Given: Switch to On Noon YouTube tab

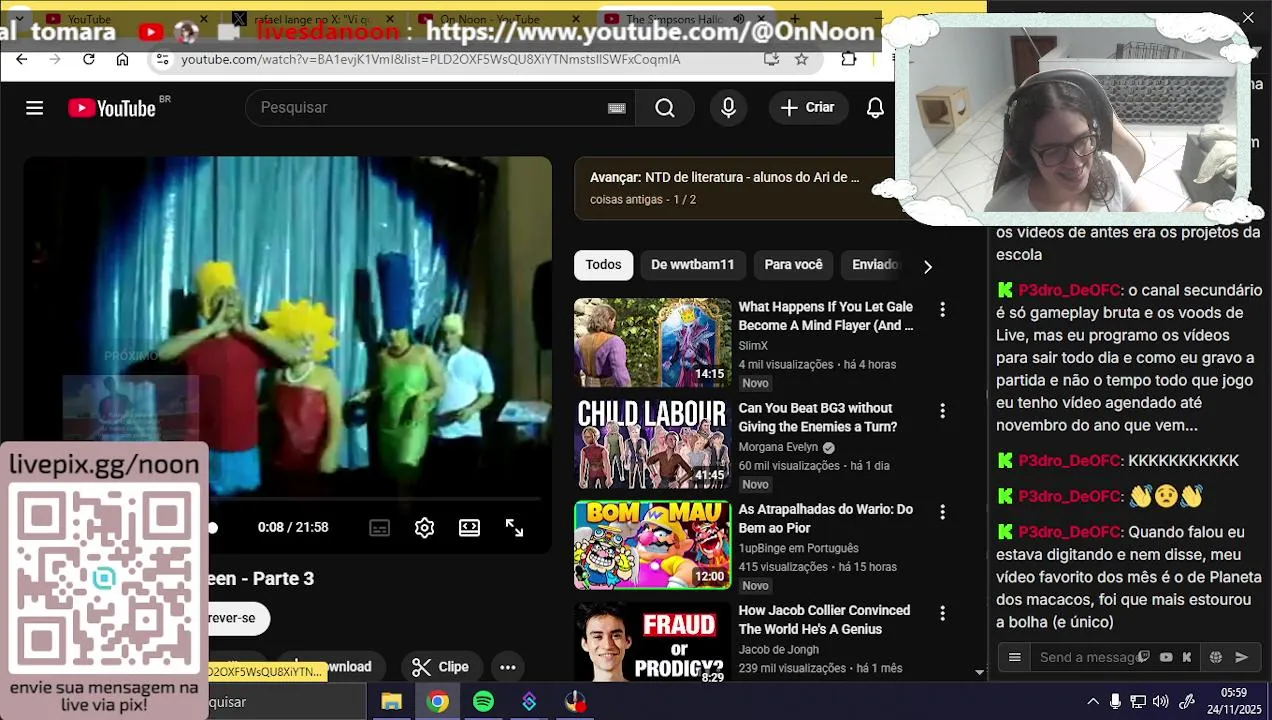Looking at the screenshot, I should pos(497,19).
